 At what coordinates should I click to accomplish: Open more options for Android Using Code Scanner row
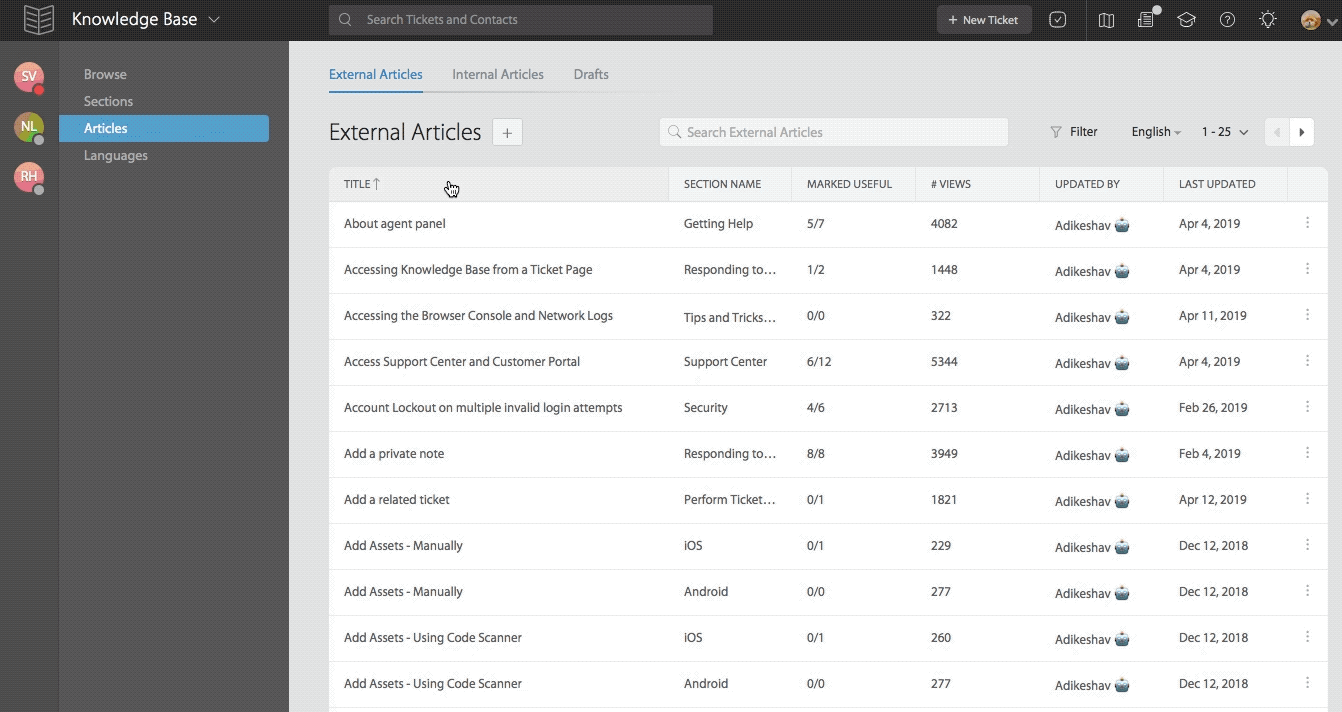(1307, 683)
